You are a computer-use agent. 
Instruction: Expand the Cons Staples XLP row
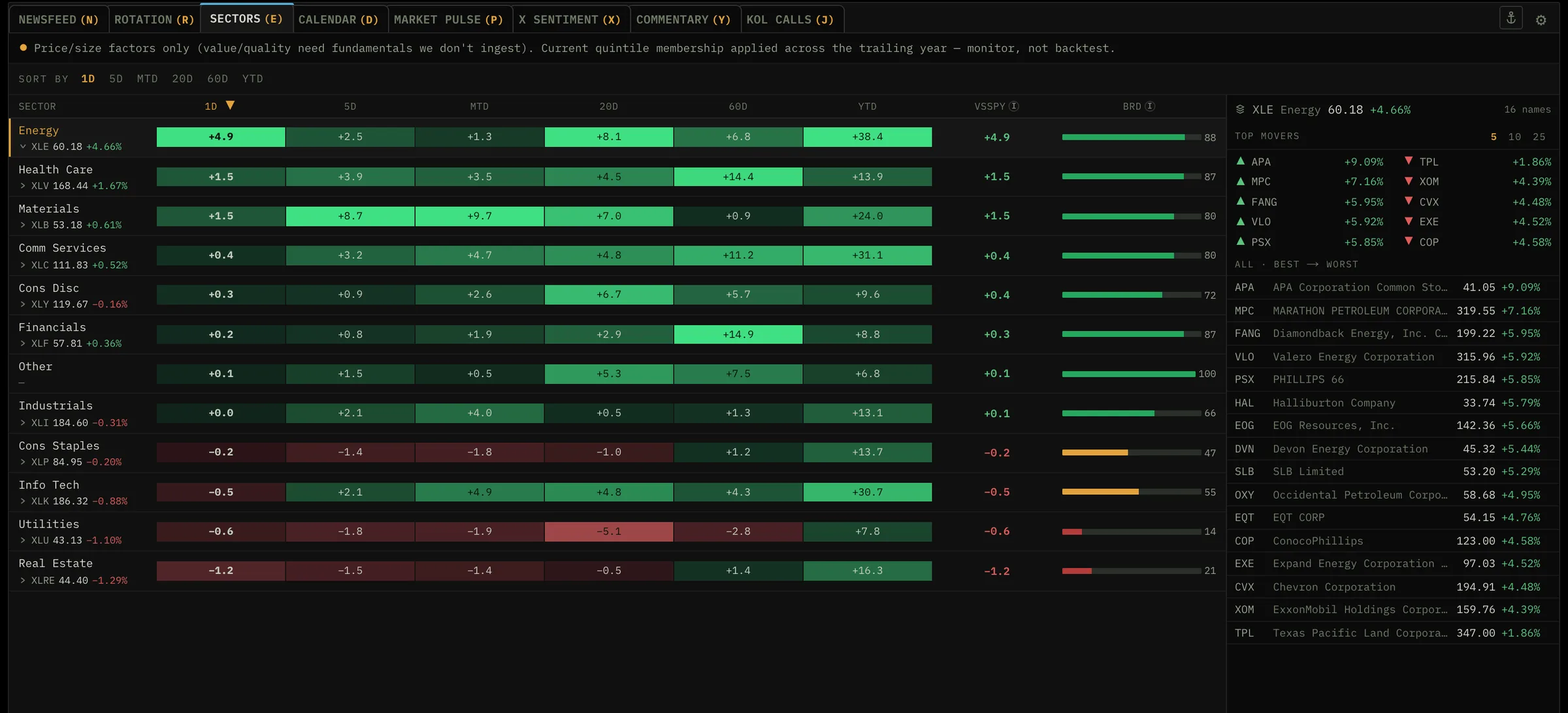[23, 462]
